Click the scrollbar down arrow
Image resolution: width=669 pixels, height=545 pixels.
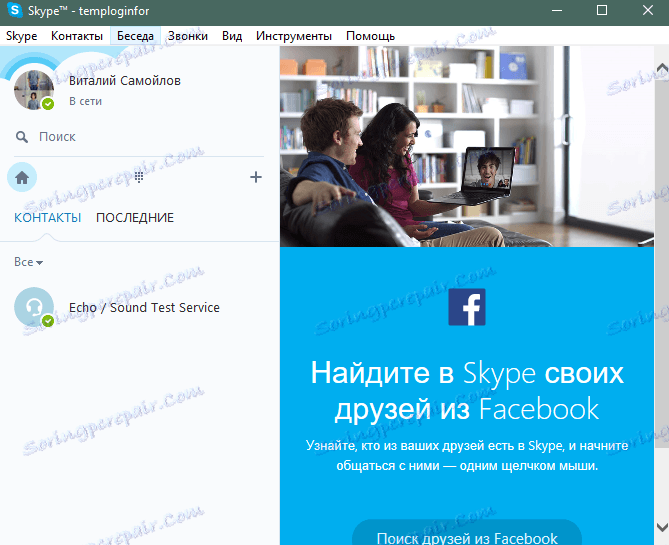662,527
